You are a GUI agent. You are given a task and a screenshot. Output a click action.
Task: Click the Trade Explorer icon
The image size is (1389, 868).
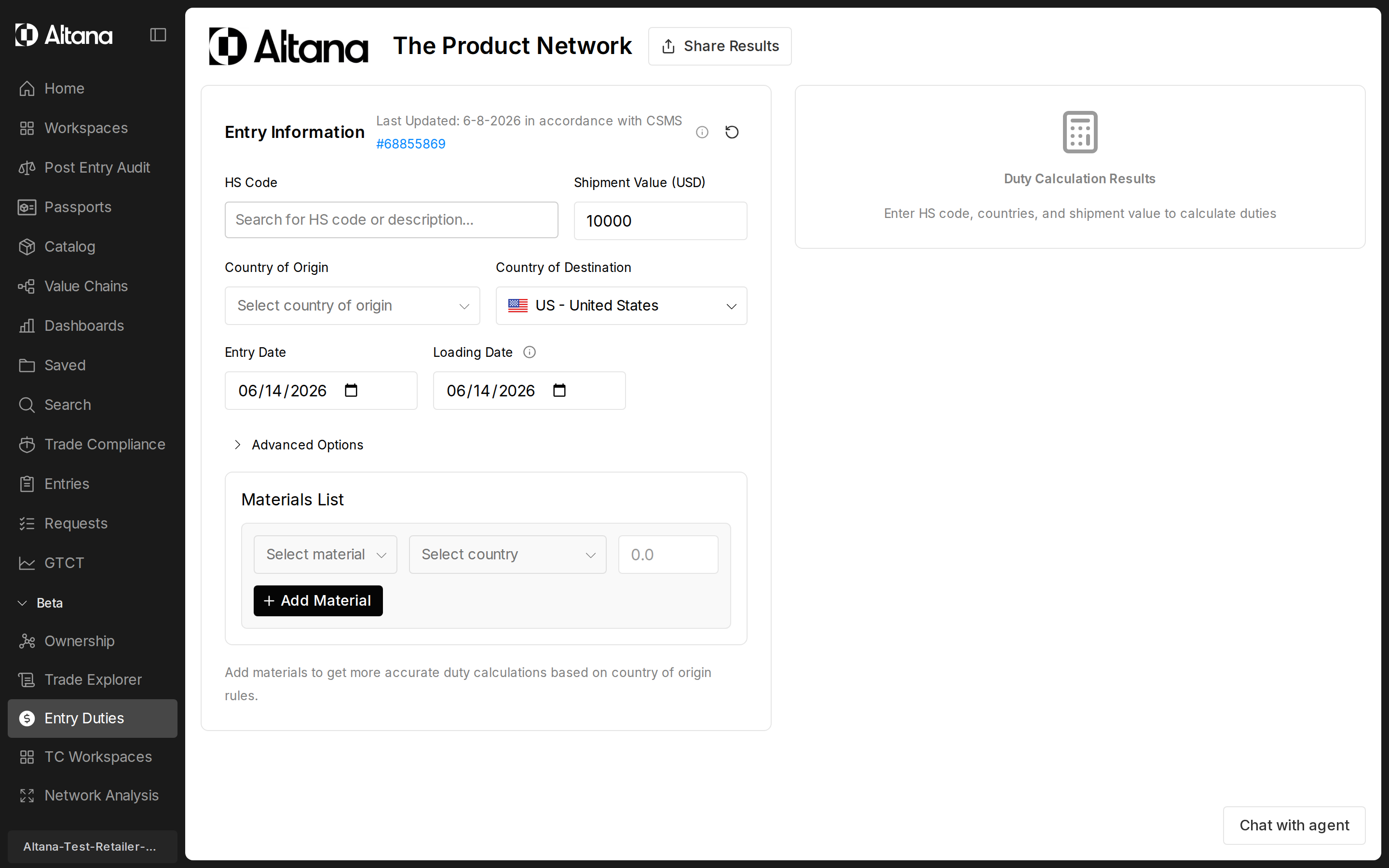click(27, 680)
